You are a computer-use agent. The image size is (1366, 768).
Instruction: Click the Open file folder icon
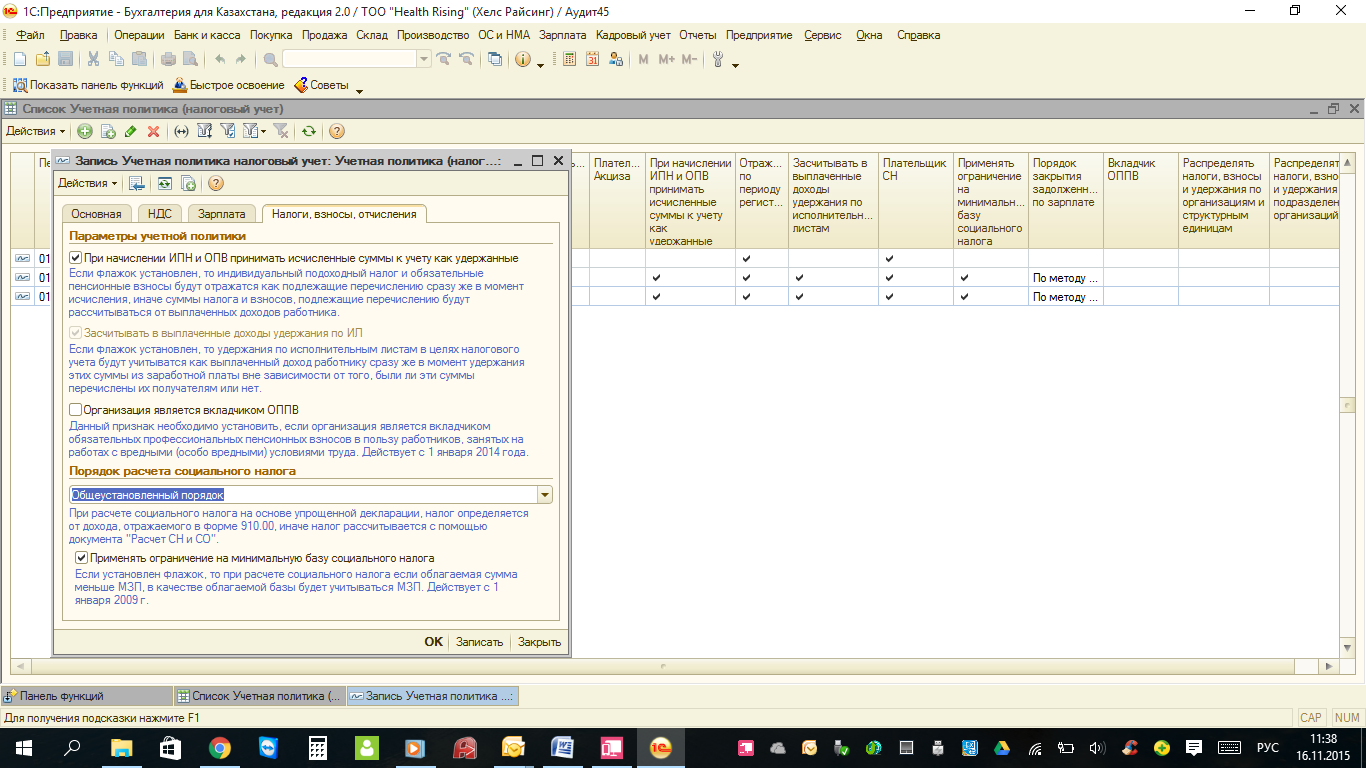[x=42, y=59]
